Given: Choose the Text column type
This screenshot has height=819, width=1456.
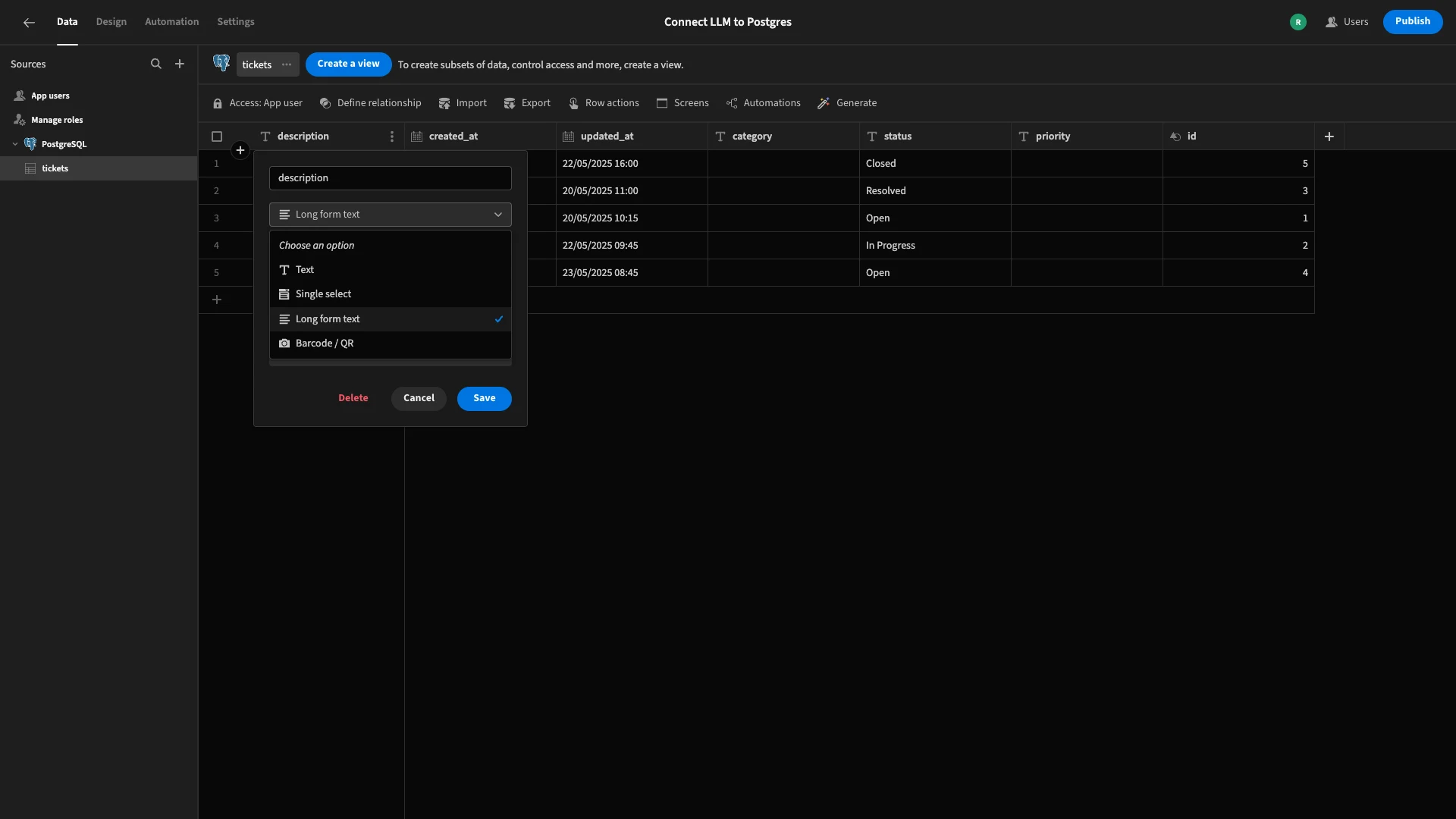Looking at the screenshot, I should 391,270.
